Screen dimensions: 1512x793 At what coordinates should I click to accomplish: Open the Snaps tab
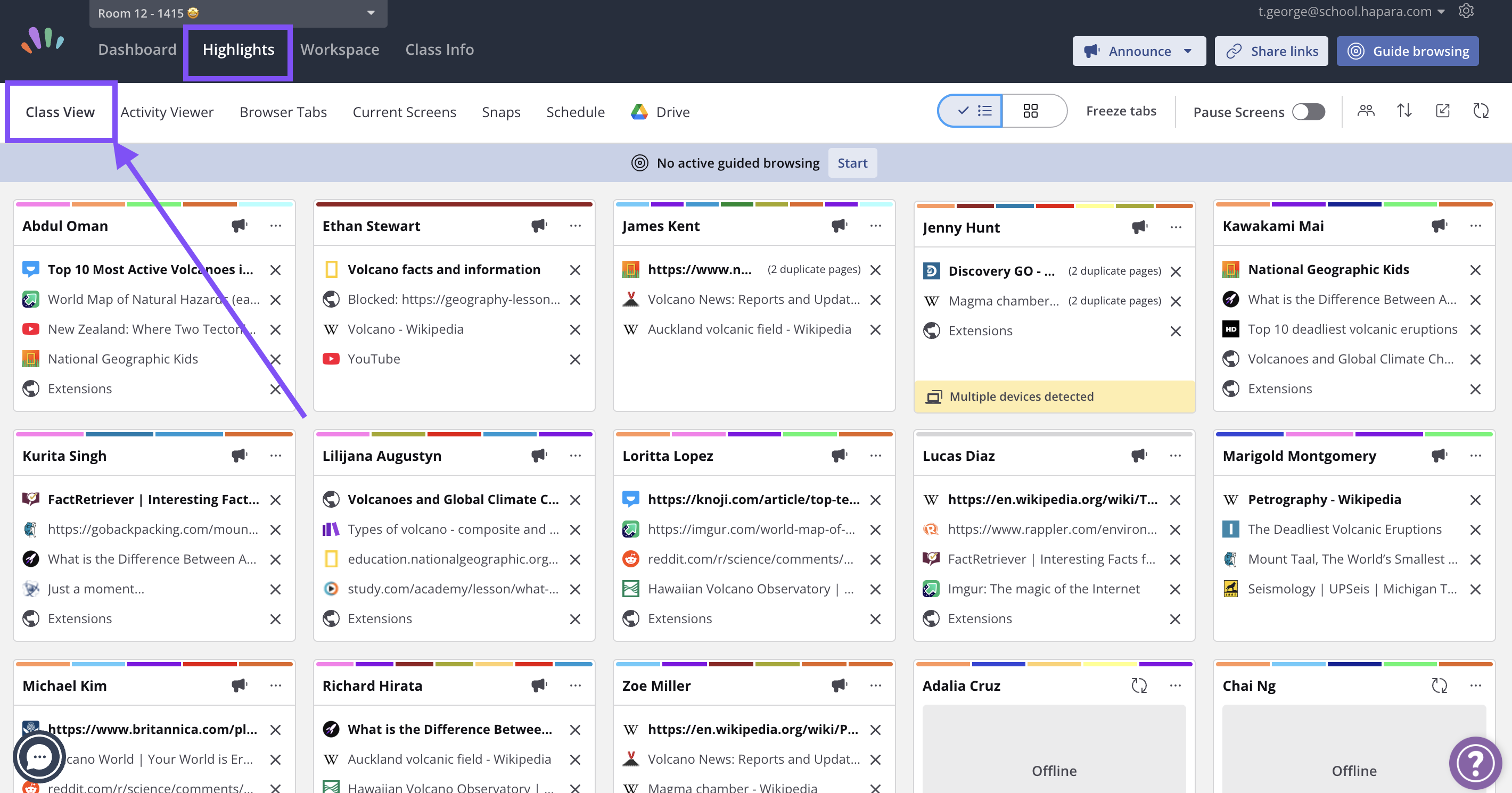502,112
